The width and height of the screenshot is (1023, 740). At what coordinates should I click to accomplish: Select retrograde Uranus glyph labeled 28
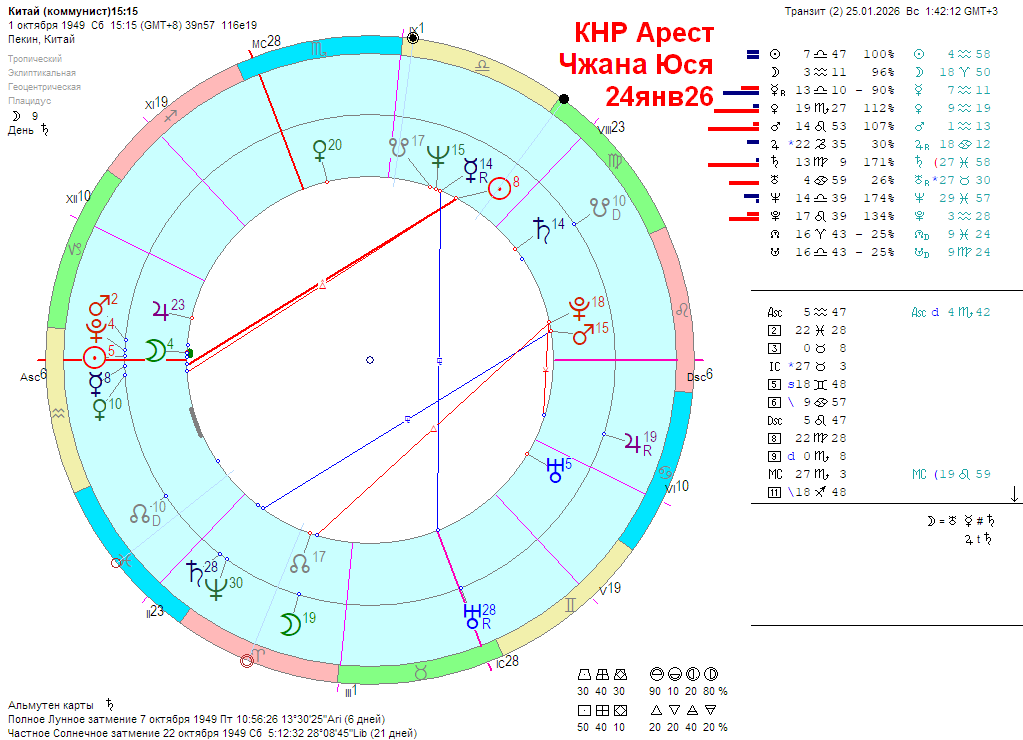click(x=472, y=617)
